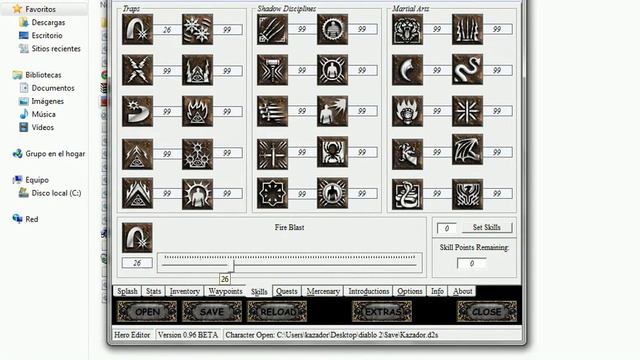Click the level field beside the Psychic Hammer icon
The height and width of the screenshot is (360, 640).
coord(302,70)
